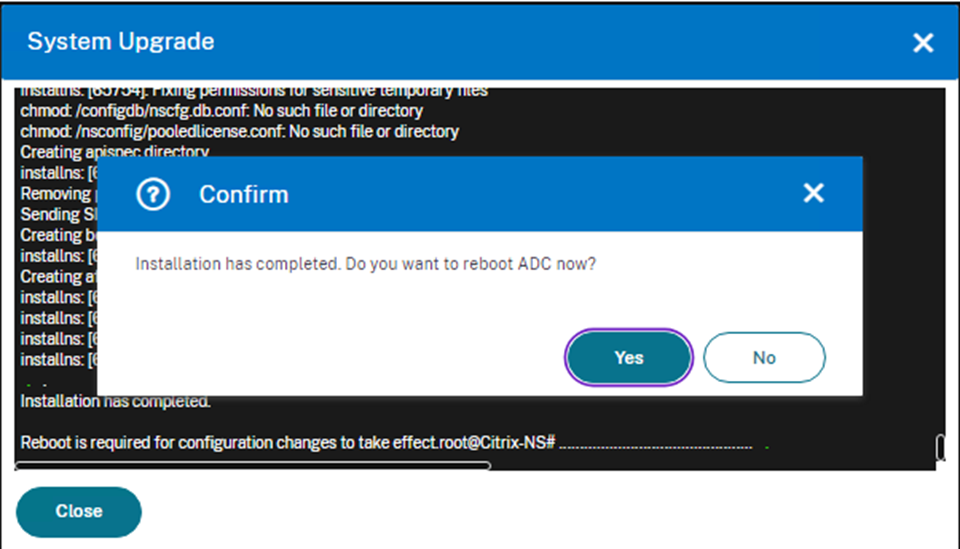Click the Confirm dialog title text

click(x=243, y=194)
